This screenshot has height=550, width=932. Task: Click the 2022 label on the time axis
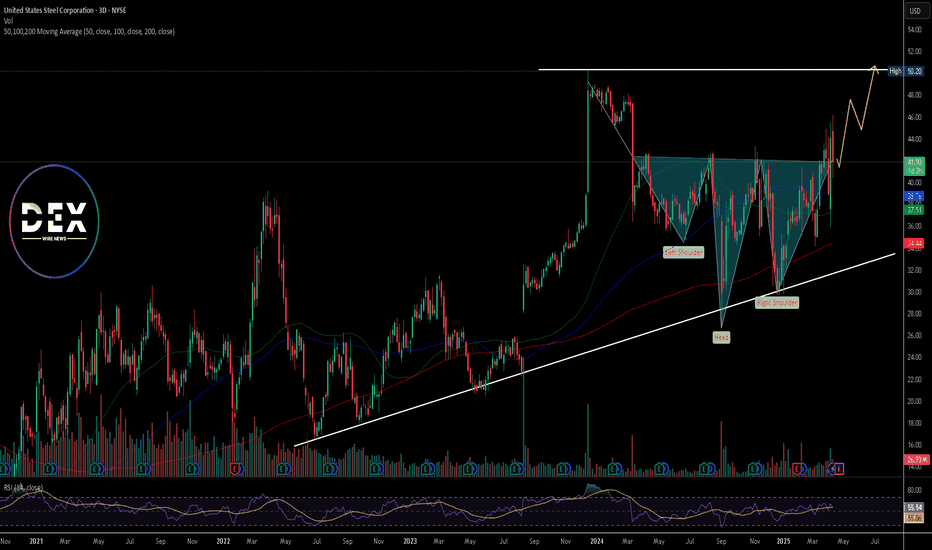point(223,541)
